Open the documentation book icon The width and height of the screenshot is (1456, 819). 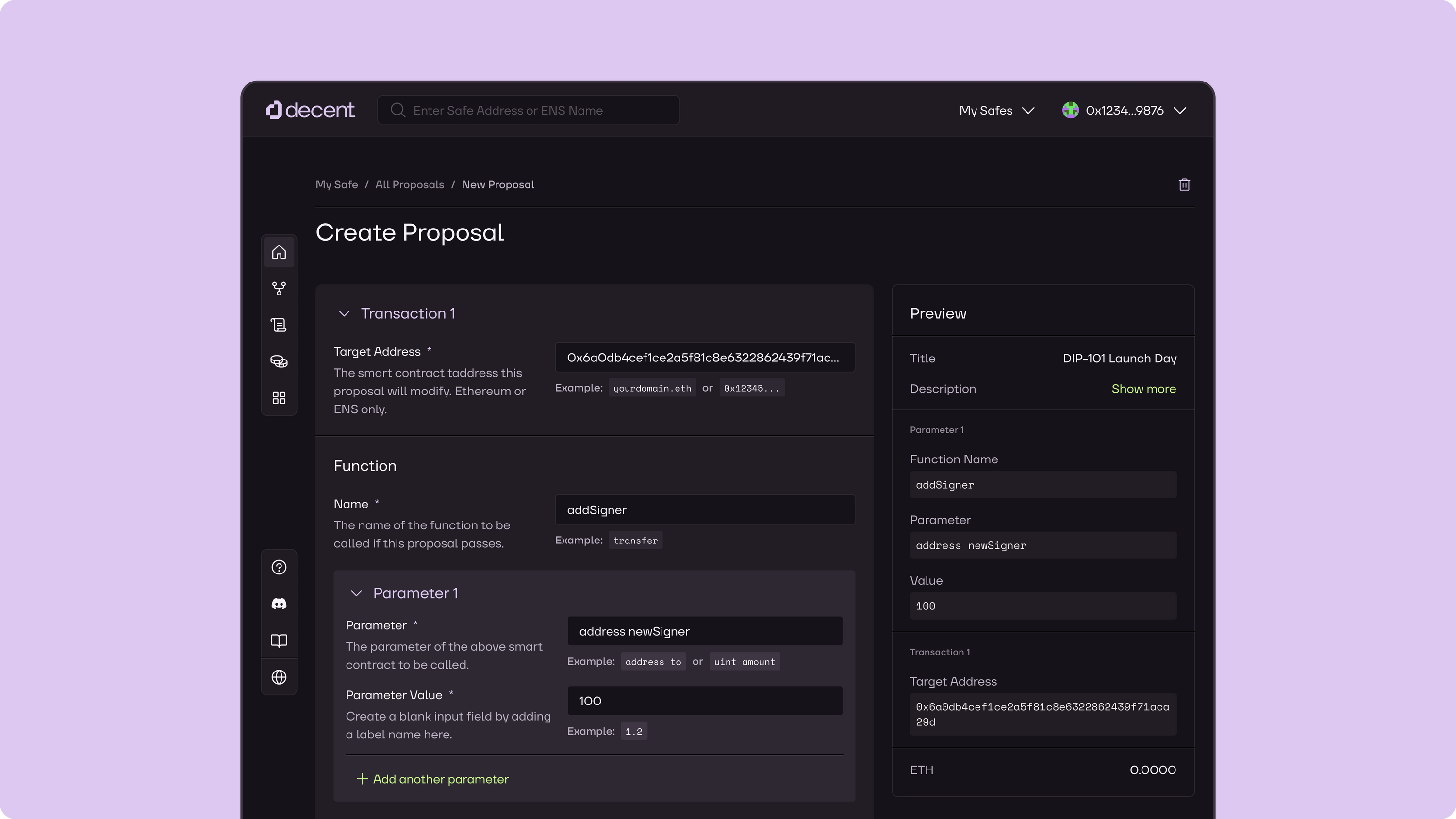[279, 640]
